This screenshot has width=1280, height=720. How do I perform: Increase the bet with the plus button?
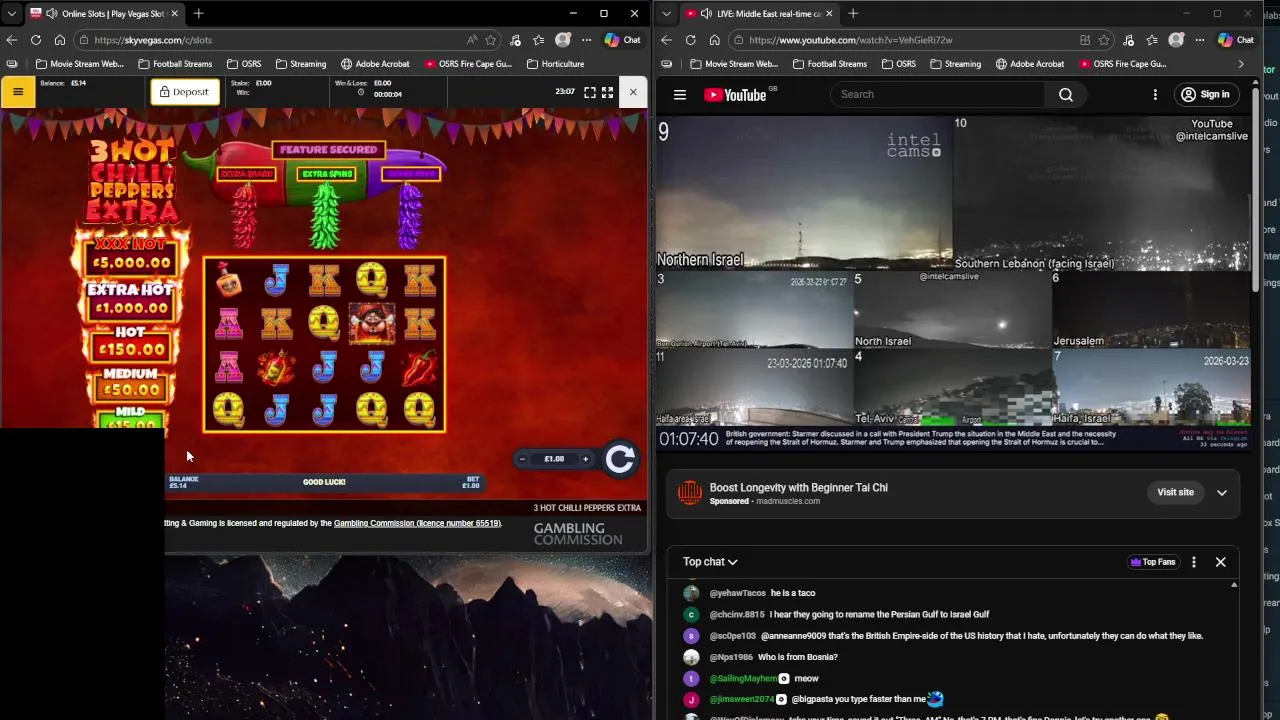585,459
